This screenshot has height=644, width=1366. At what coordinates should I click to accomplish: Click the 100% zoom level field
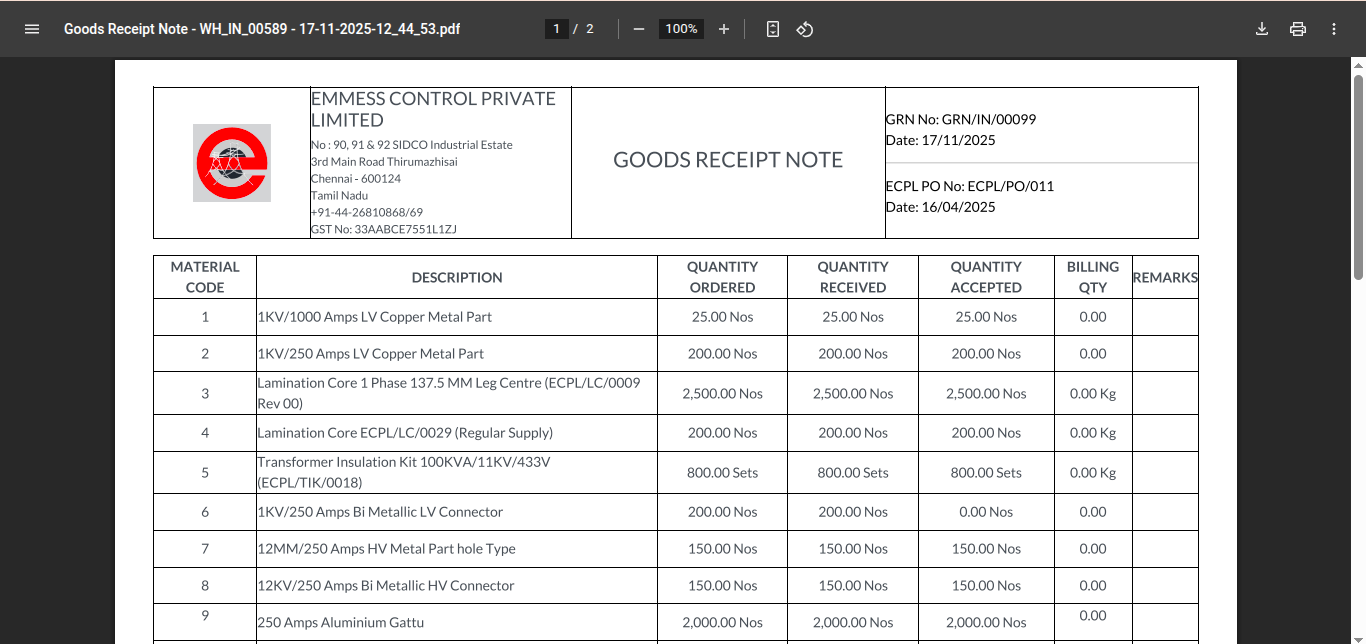click(681, 29)
